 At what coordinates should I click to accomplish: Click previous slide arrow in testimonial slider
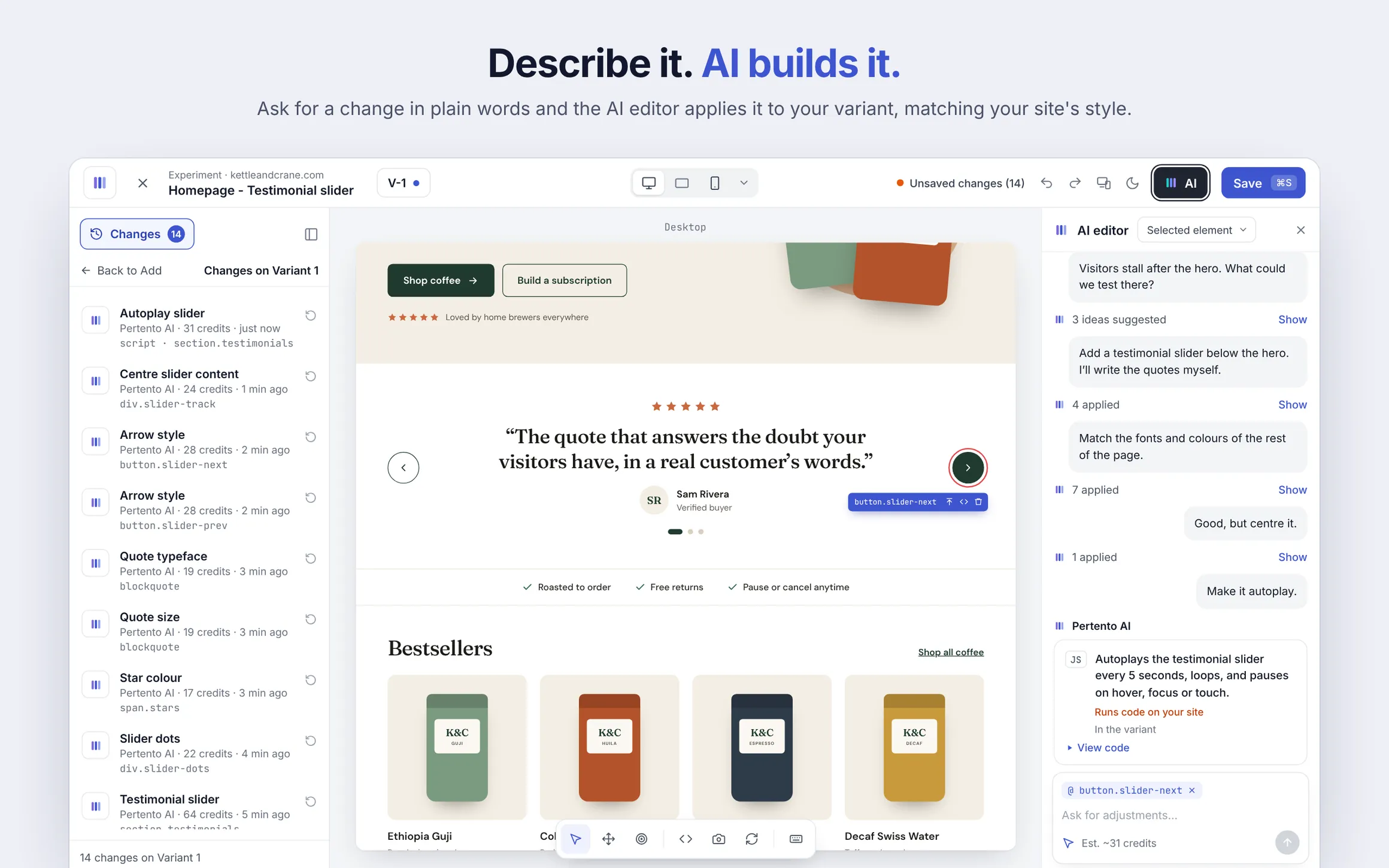[x=403, y=468]
